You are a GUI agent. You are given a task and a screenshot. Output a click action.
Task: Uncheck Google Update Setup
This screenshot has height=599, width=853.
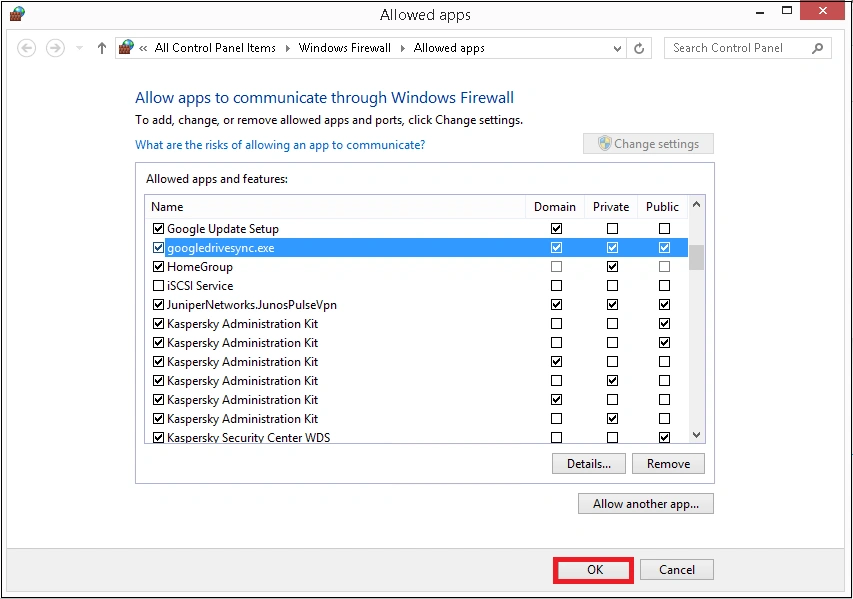coord(157,228)
